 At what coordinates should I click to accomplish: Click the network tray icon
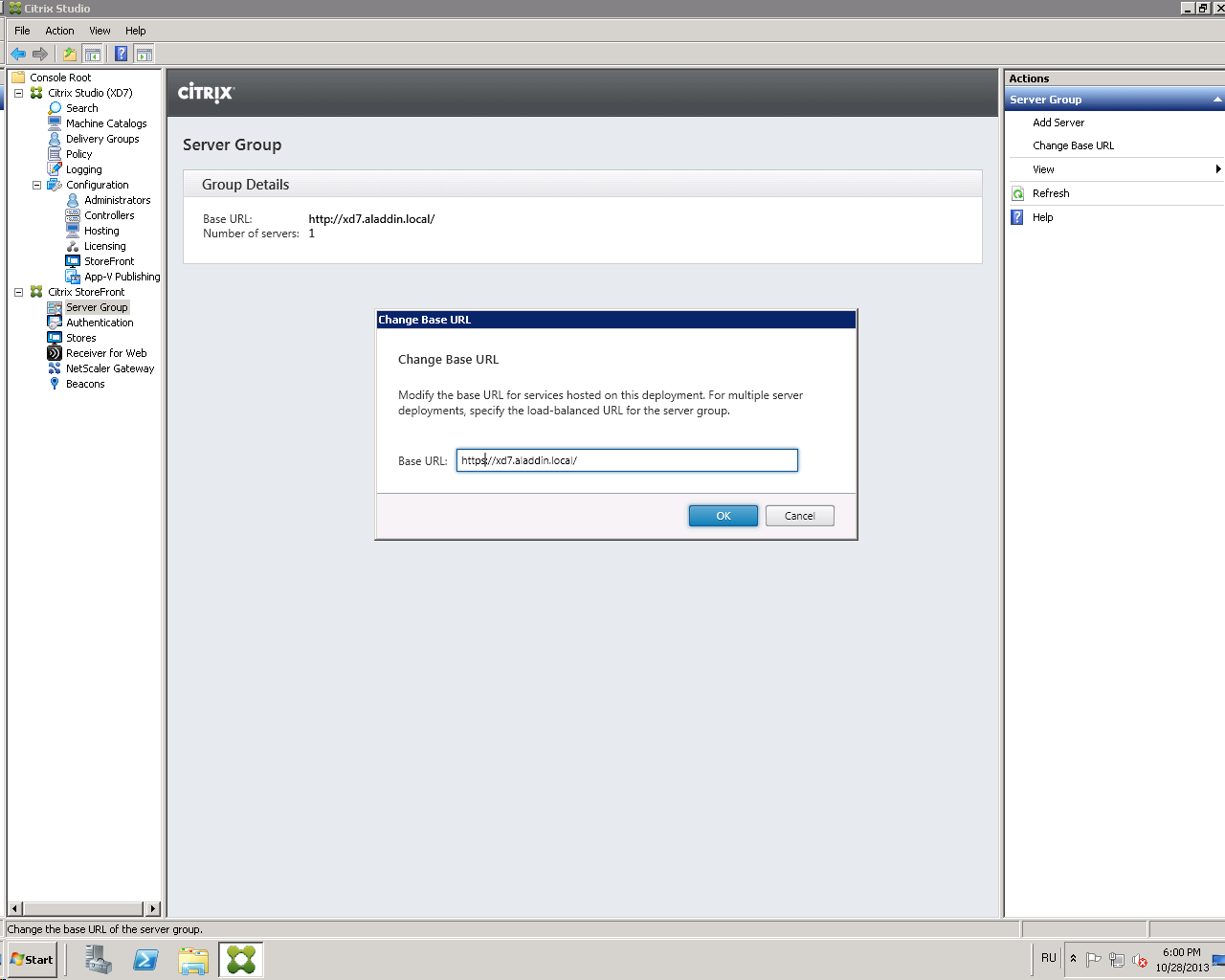pos(1116,960)
